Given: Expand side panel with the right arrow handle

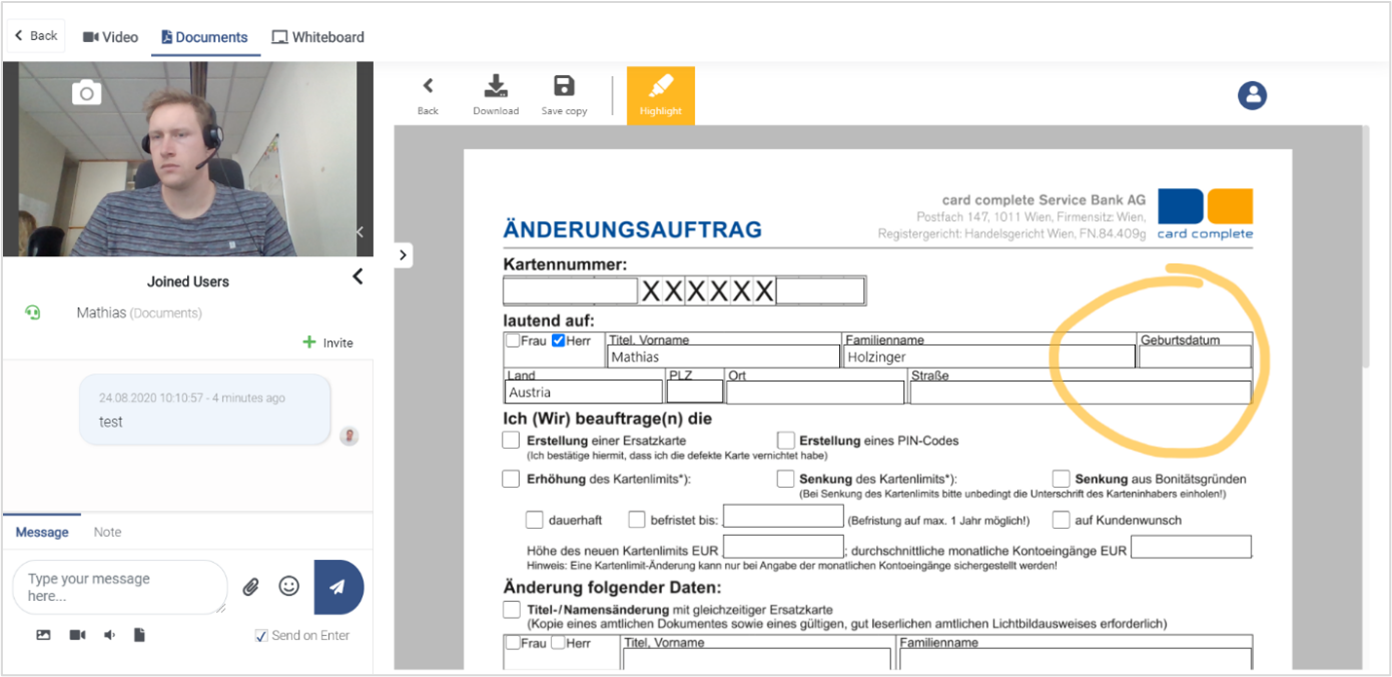Looking at the screenshot, I should (403, 255).
